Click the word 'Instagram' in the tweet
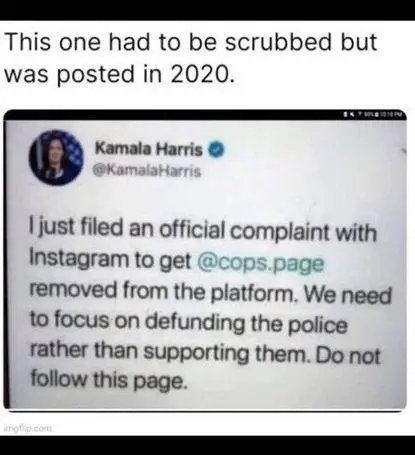The height and width of the screenshot is (455, 415). click(x=79, y=259)
